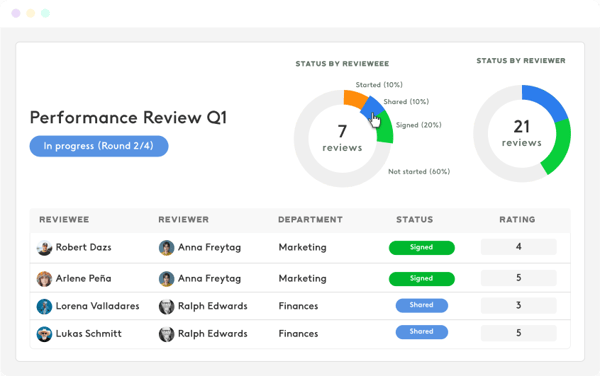Screen dimensions: 600x376
Task: Click Lorena Valladares avatar photo
Action: click(x=44, y=306)
